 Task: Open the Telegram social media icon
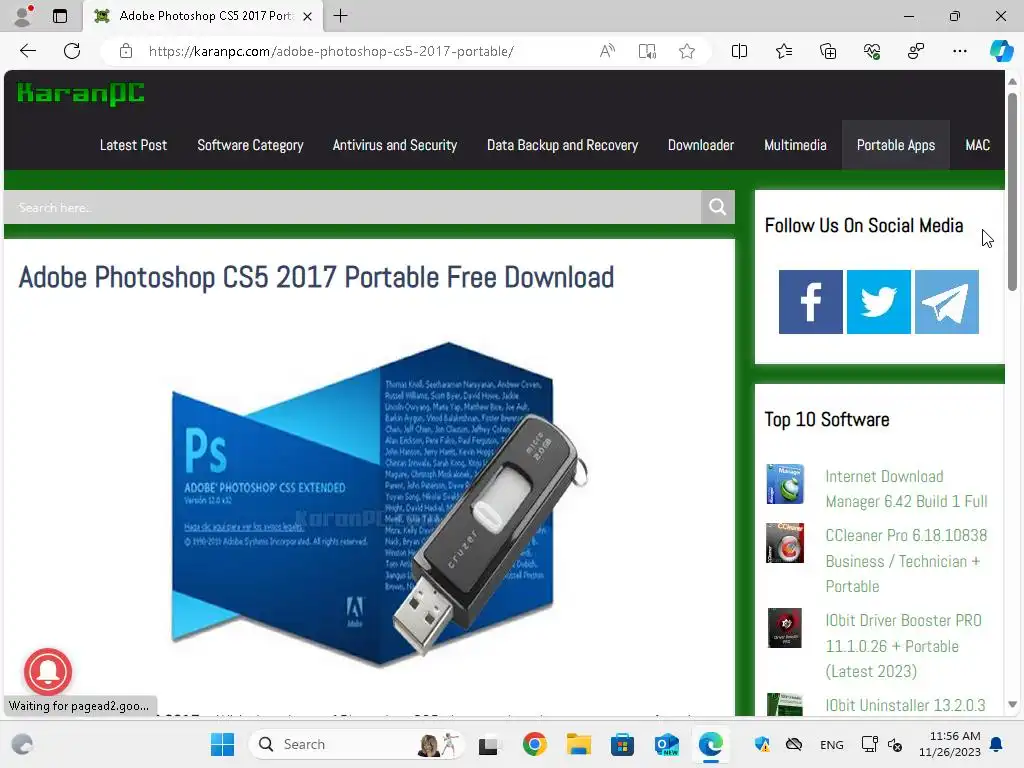tap(946, 302)
